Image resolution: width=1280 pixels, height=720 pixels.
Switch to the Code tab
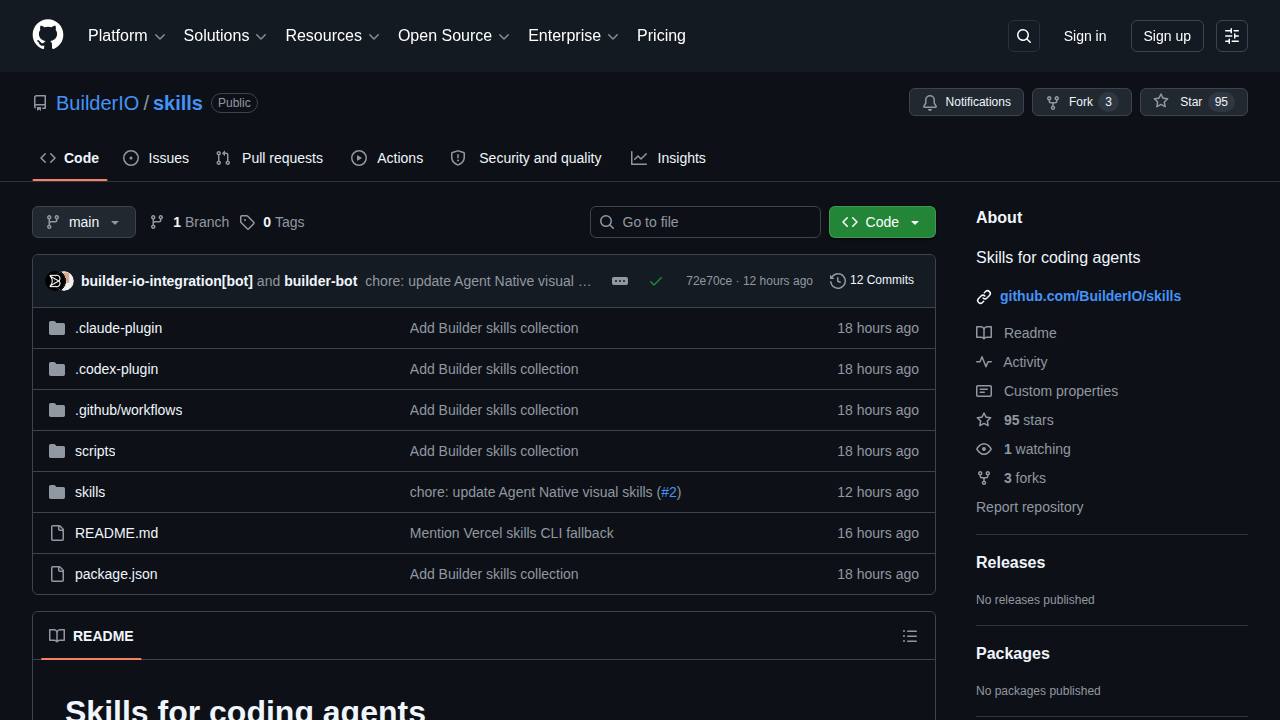tap(70, 158)
